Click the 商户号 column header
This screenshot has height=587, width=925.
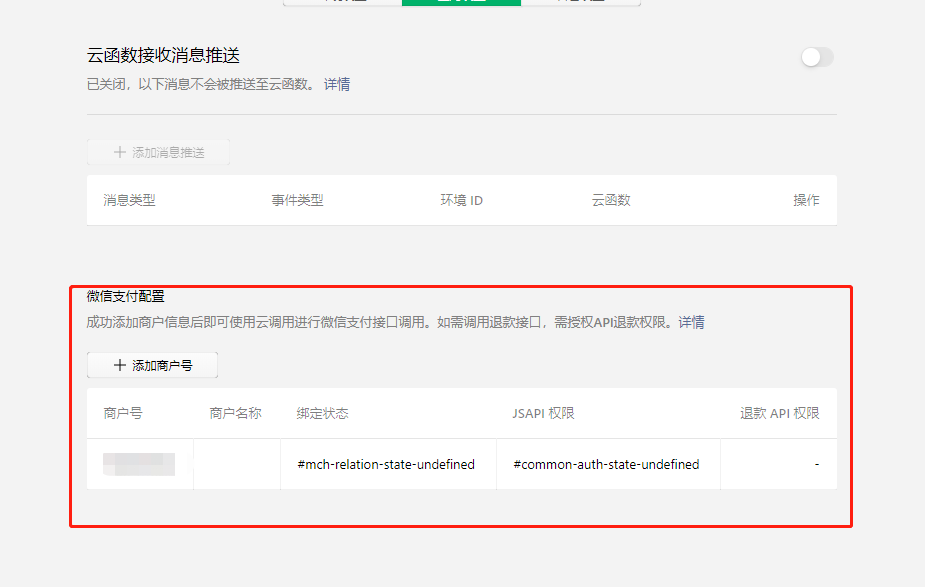coord(123,413)
